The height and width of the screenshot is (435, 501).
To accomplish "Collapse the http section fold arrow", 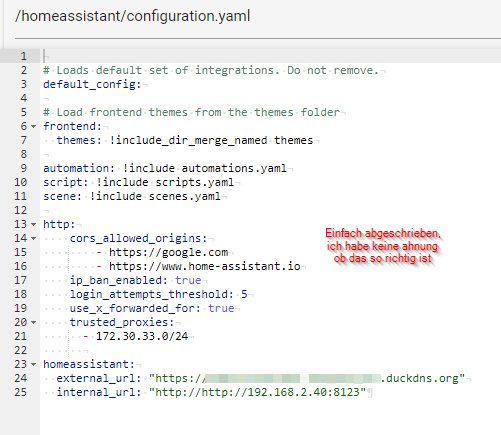I will (x=33, y=224).
